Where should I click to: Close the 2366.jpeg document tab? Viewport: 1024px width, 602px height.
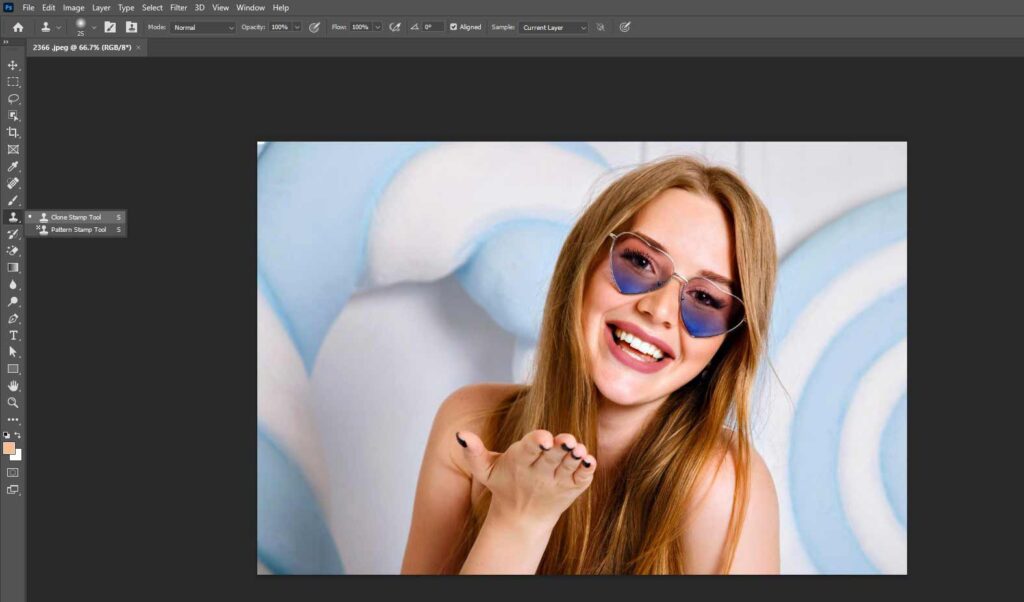pos(138,48)
